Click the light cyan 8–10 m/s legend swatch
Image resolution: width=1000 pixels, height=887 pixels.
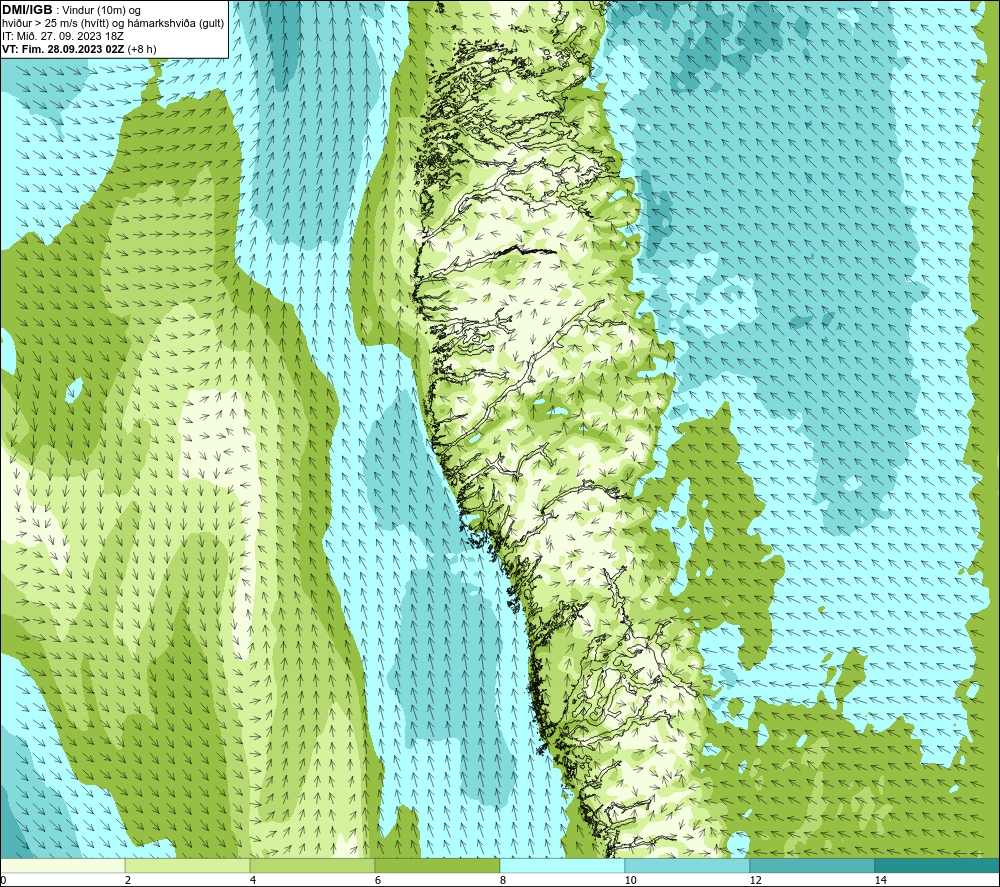point(562,865)
